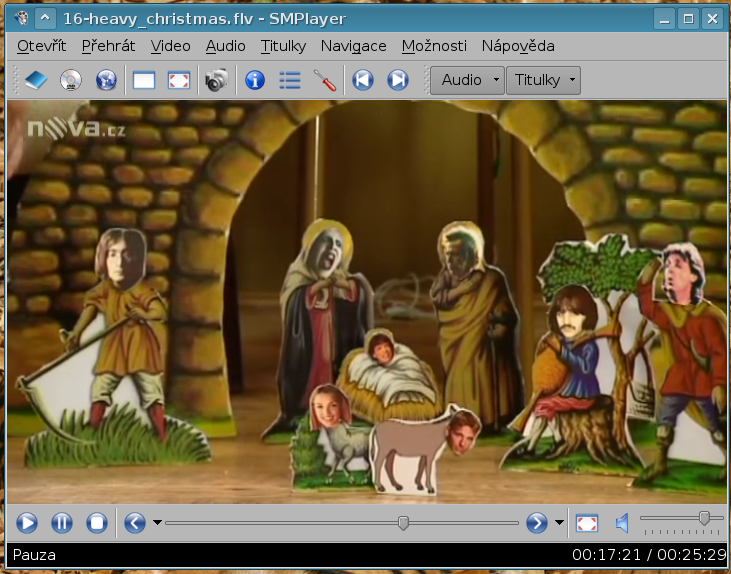Open the playlist icon

[290, 80]
